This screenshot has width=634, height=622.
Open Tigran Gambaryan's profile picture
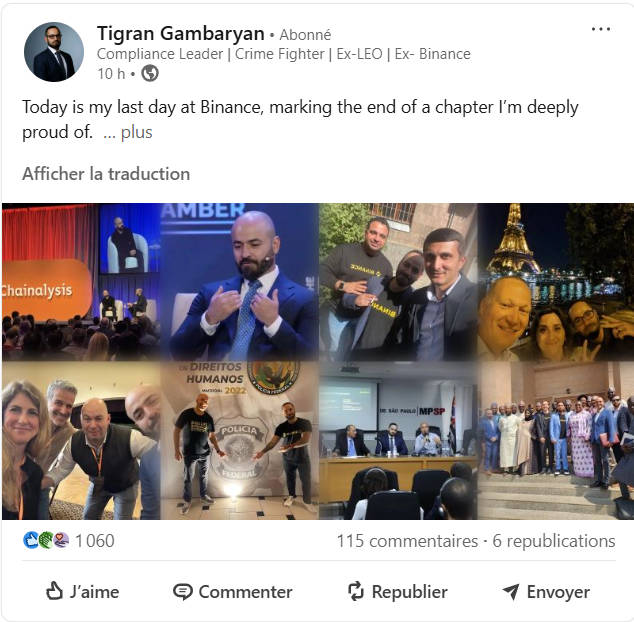[x=54, y=52]
